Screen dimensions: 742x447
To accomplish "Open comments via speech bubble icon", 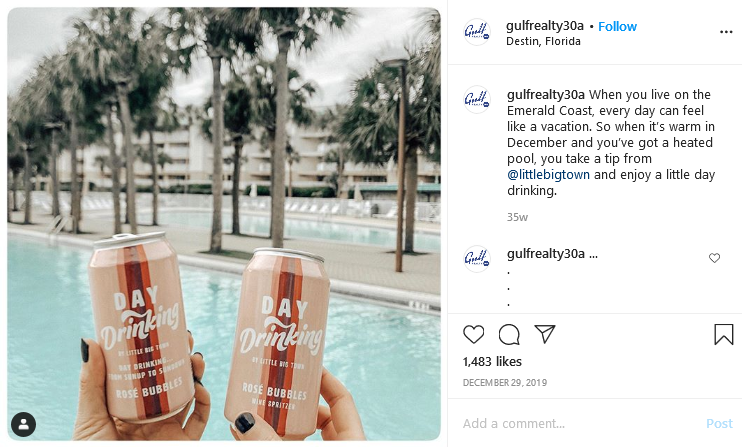I will click(x=509, y=334).
